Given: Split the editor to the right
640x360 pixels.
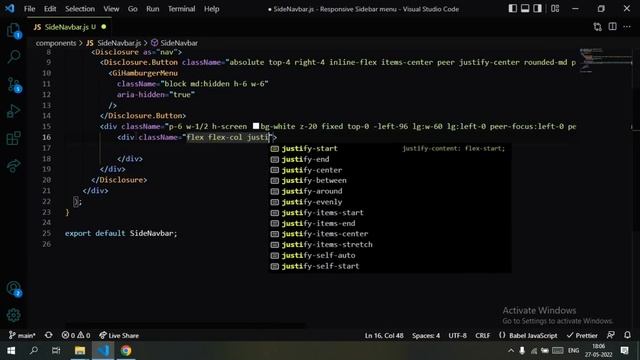Looking at the screenshot, I should pyautogui.click(x=612, y=27).
